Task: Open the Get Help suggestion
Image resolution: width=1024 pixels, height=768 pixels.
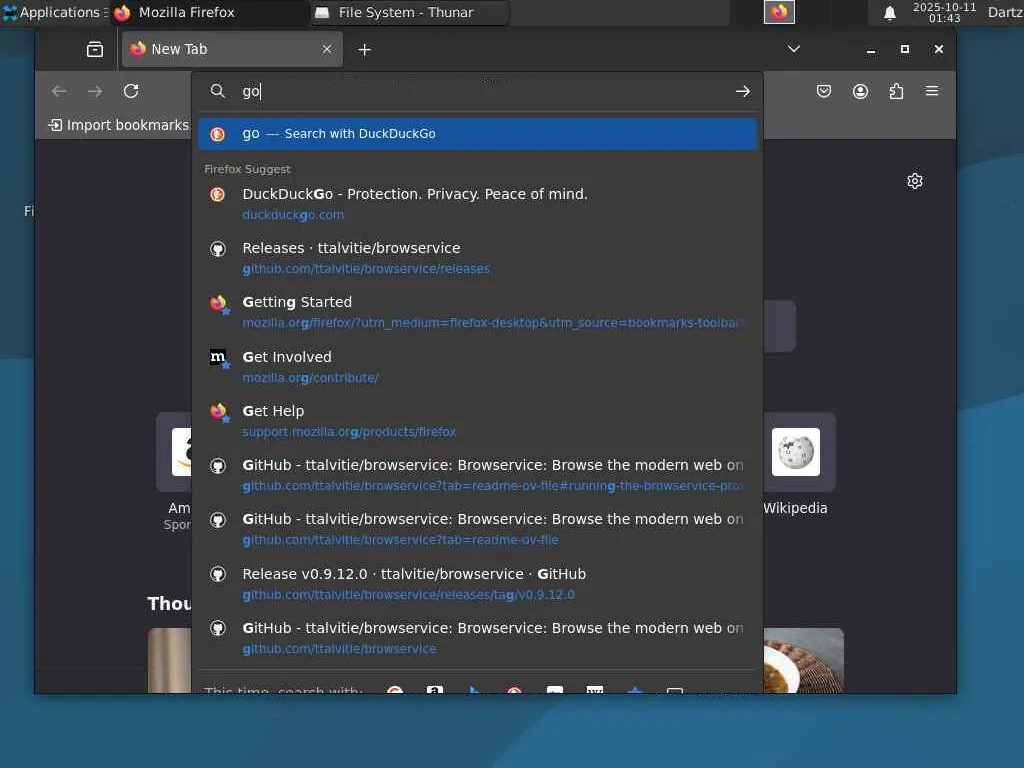Action: click(x=477, y=421)
